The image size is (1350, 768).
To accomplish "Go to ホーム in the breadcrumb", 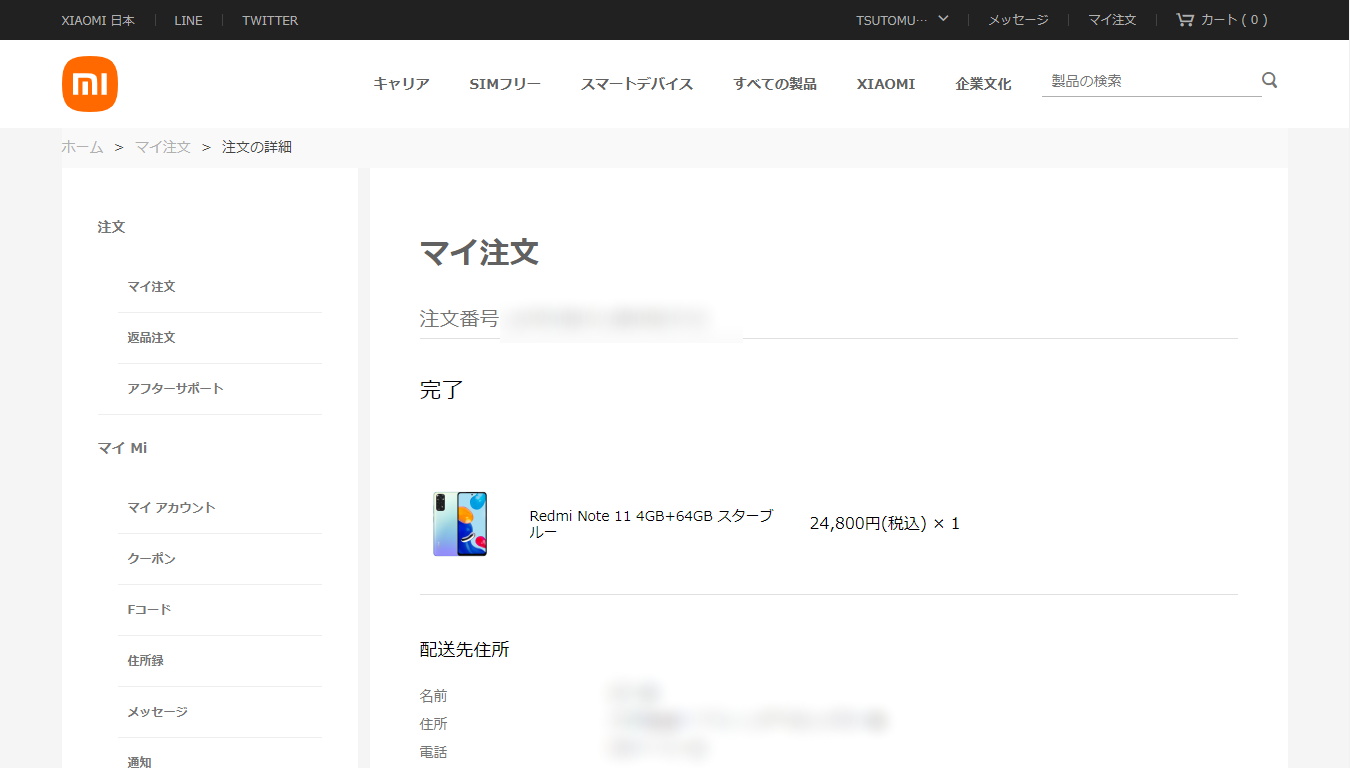I will click(x=82, y=147).
